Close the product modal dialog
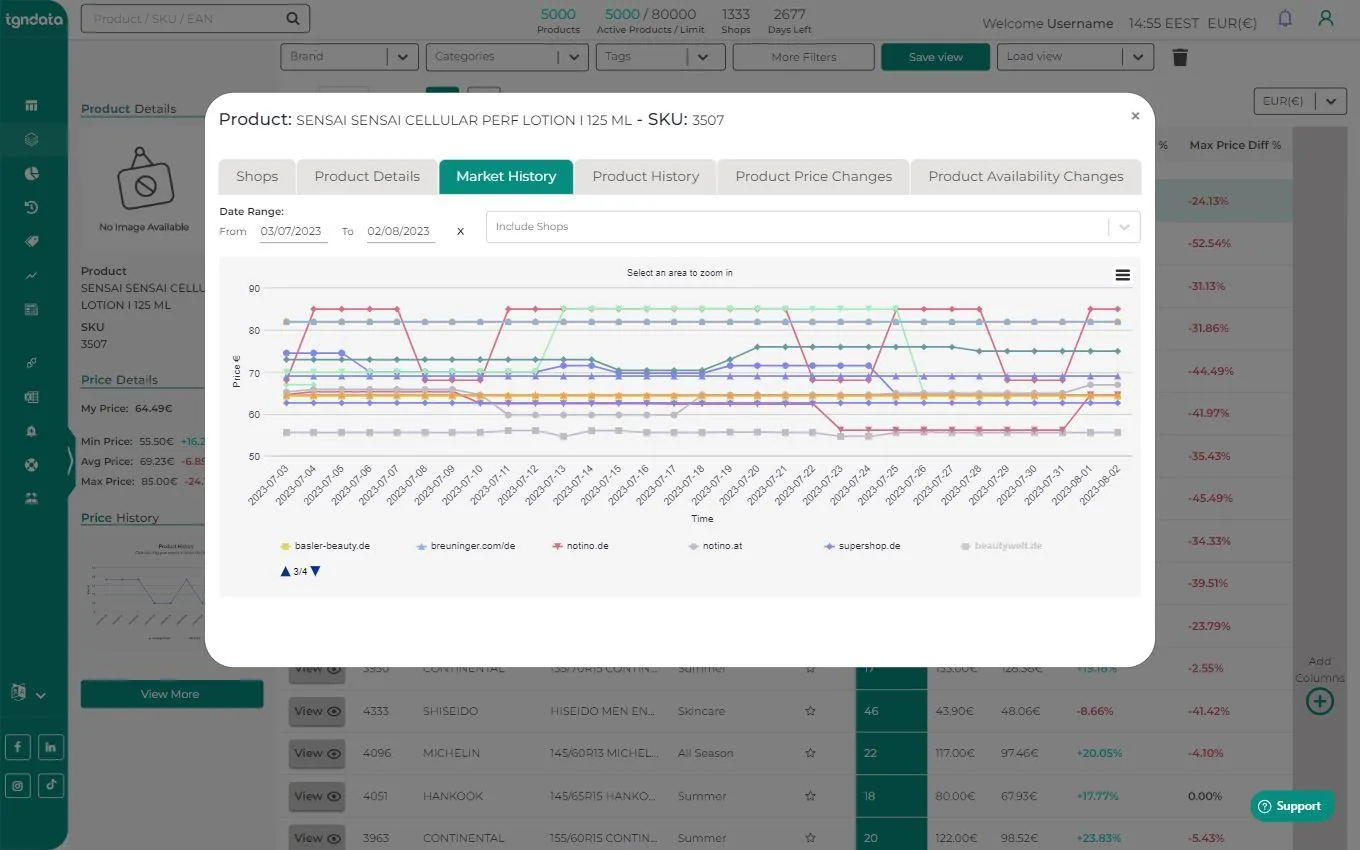The height and width of the screenshot is (850, 1360). [x=1135, y=116]
